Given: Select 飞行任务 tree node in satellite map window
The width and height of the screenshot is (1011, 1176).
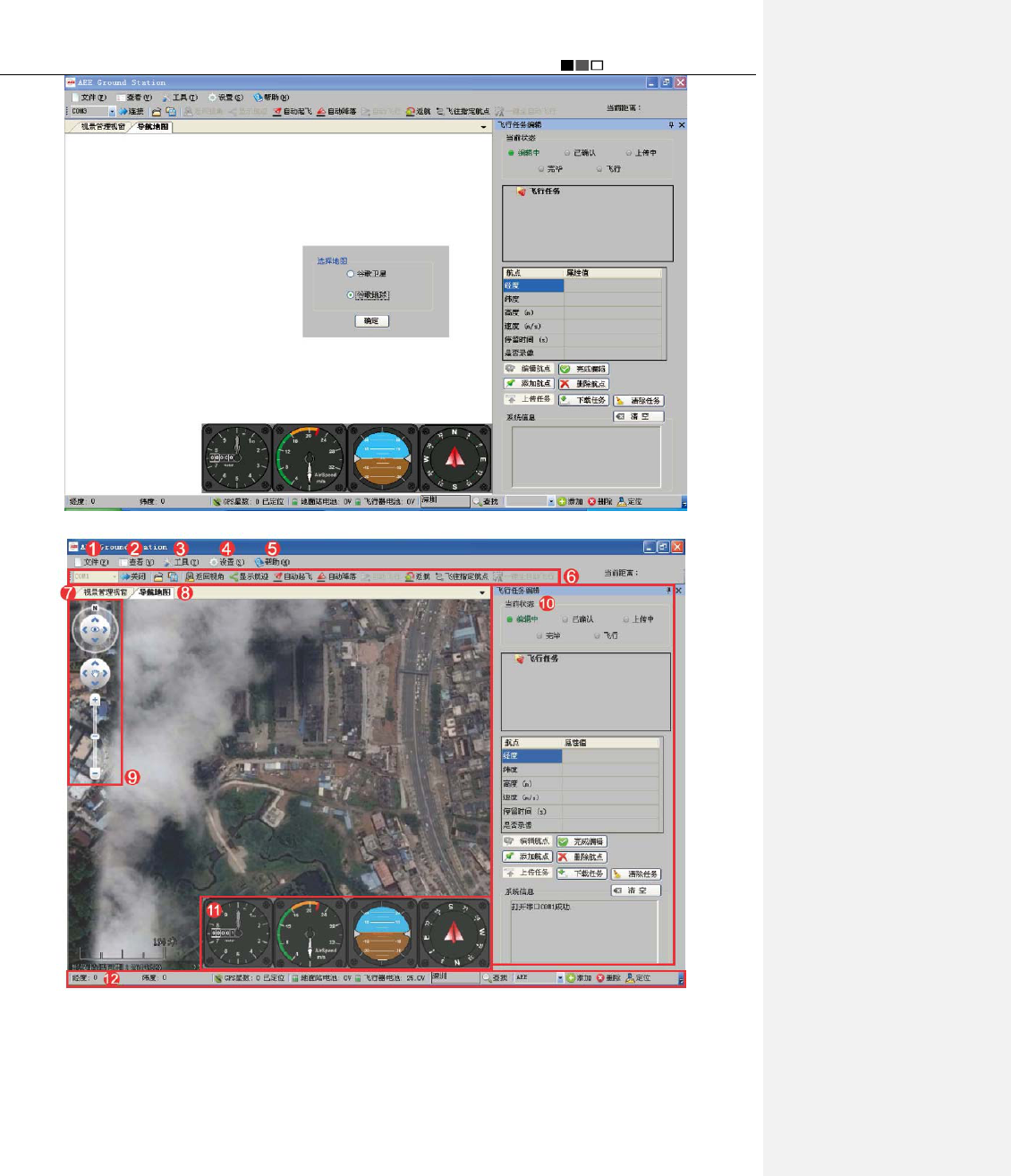Looking at the screenshot, I should point(537,659).
